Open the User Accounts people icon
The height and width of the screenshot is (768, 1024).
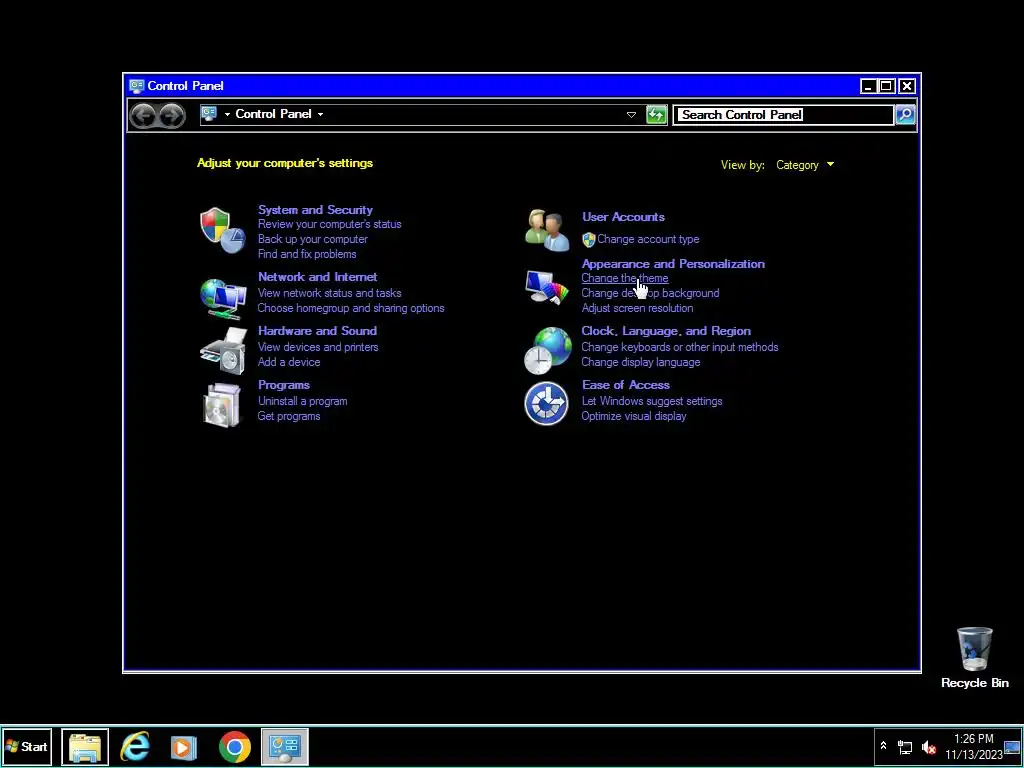click(x=547, y=230)
